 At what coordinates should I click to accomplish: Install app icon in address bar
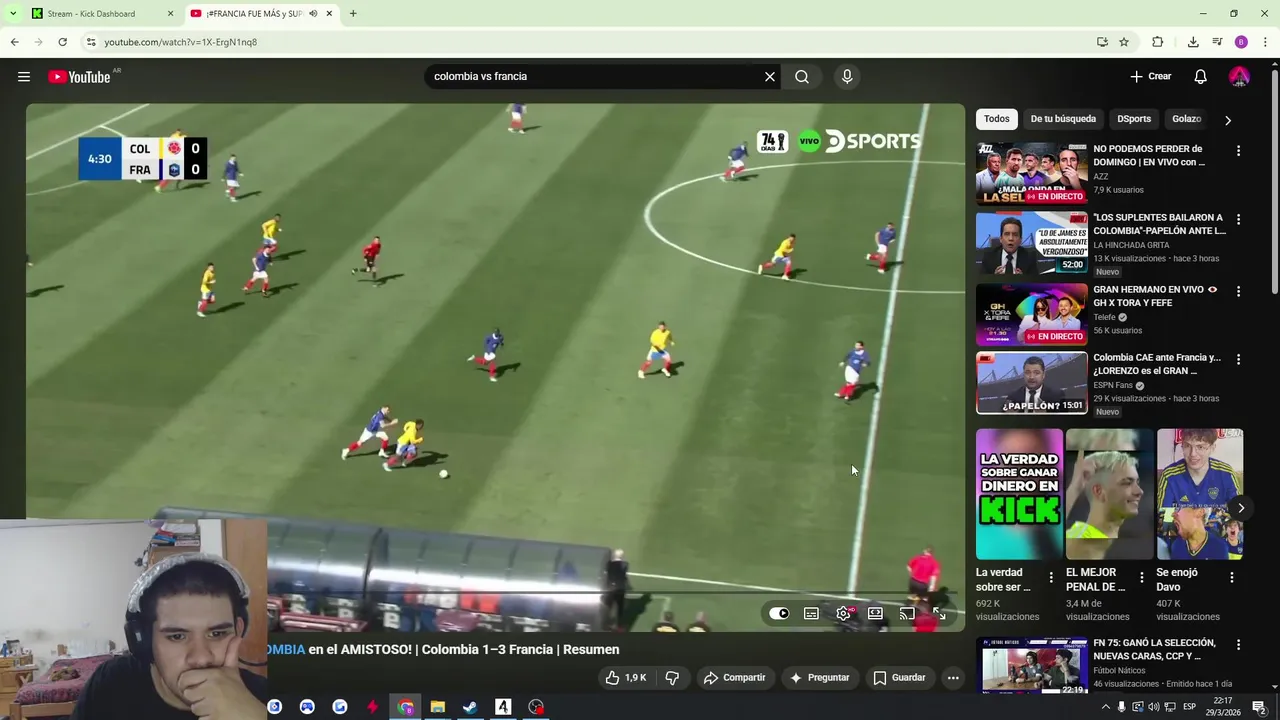[1102, 42]
